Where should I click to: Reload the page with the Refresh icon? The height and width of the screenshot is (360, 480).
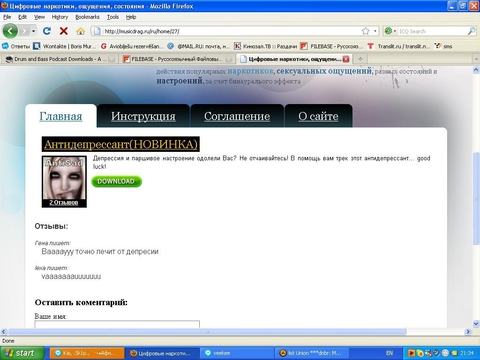47,31
